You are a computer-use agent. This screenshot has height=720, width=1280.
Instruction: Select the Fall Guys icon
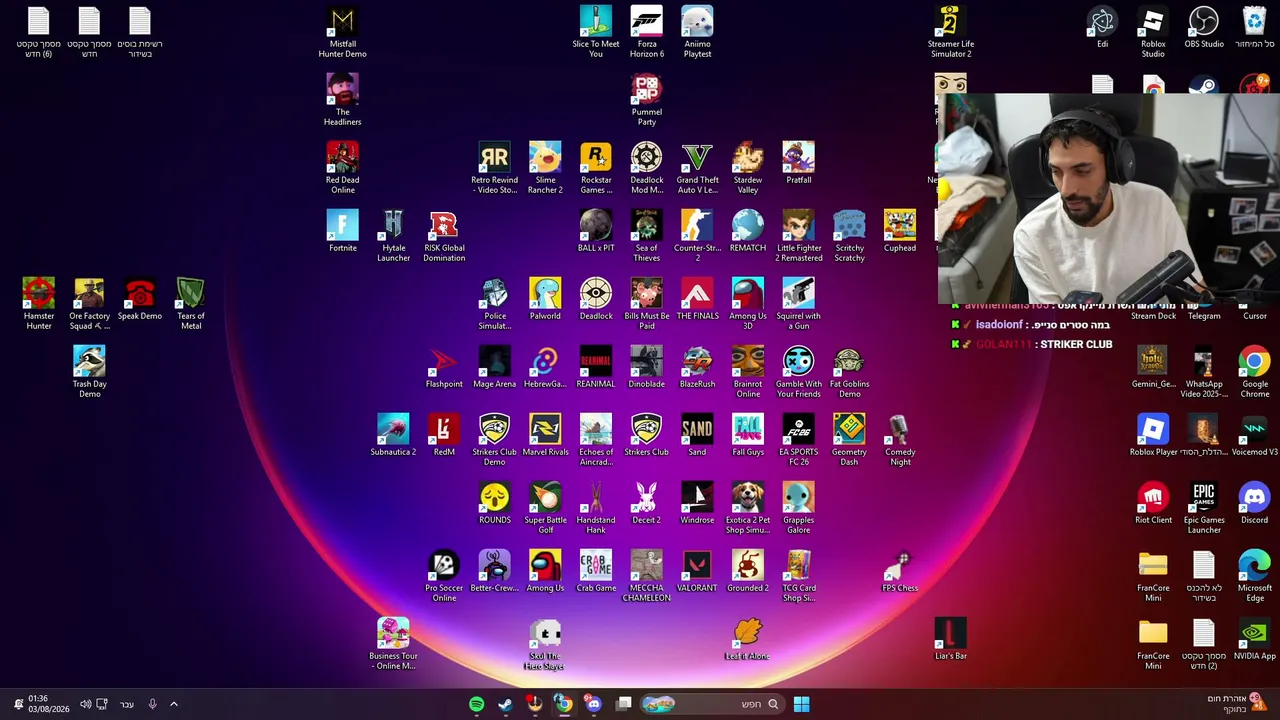pyautogui.click(x=747, y=435)
